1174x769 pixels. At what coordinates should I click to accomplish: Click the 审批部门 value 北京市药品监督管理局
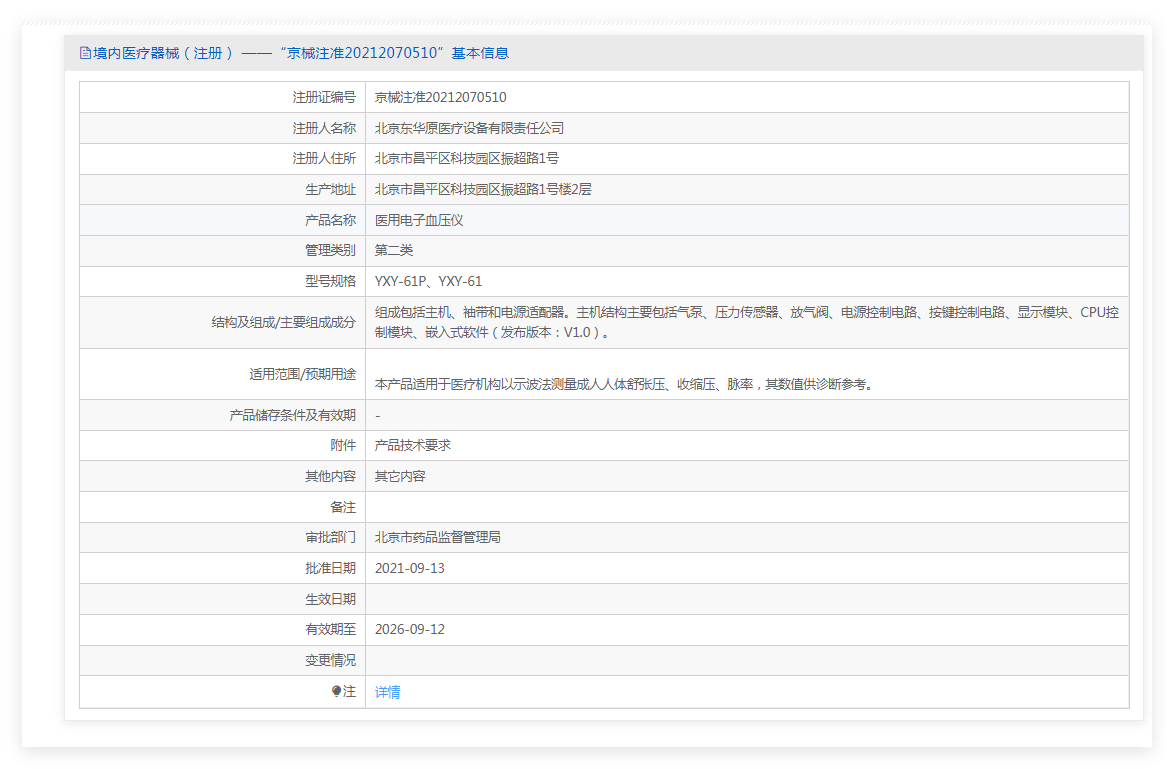[x=437, y=537]
